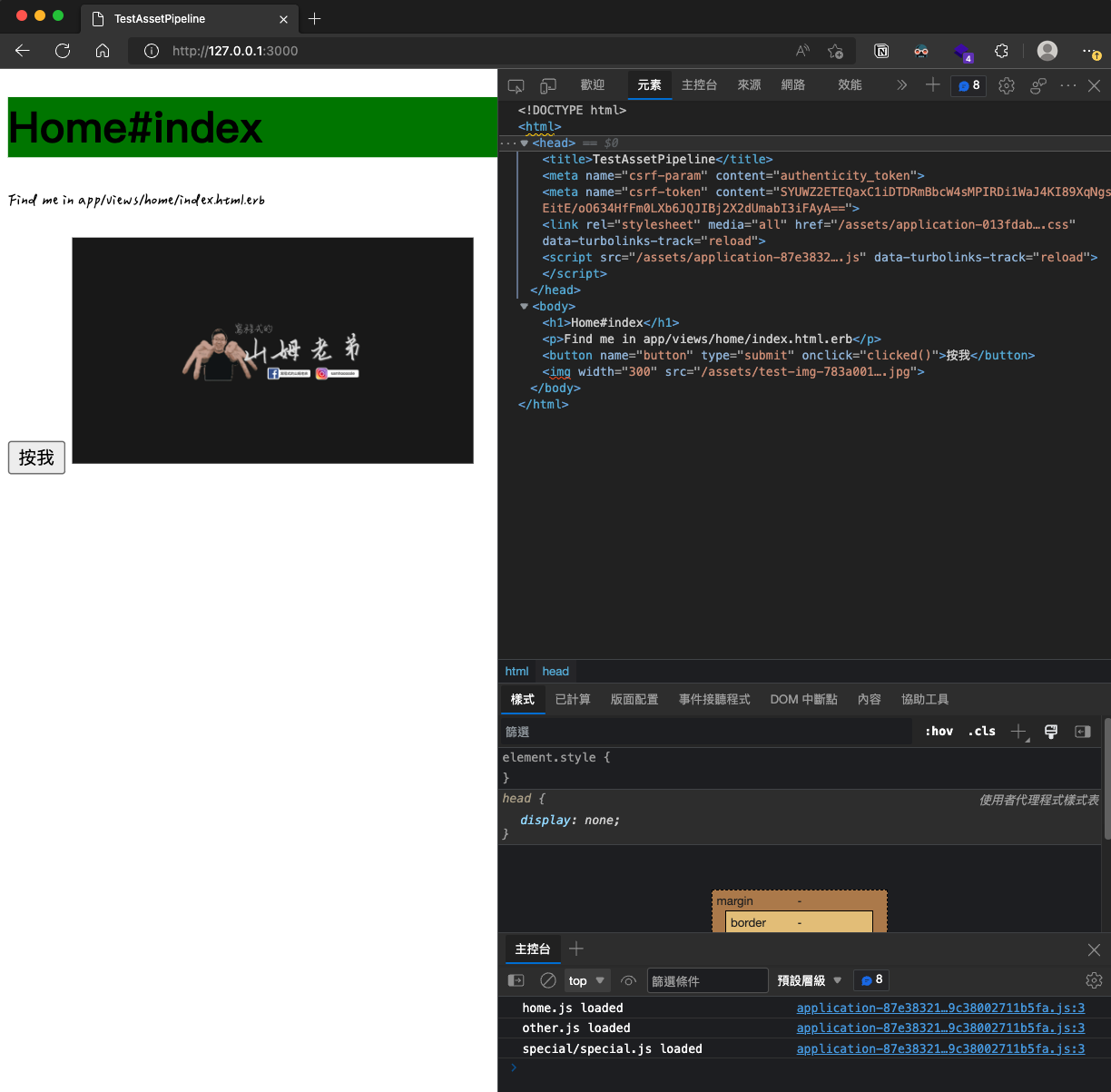Switch to the 主控台 tab in top bar
1111x1092 pixels.
(699, 84)
